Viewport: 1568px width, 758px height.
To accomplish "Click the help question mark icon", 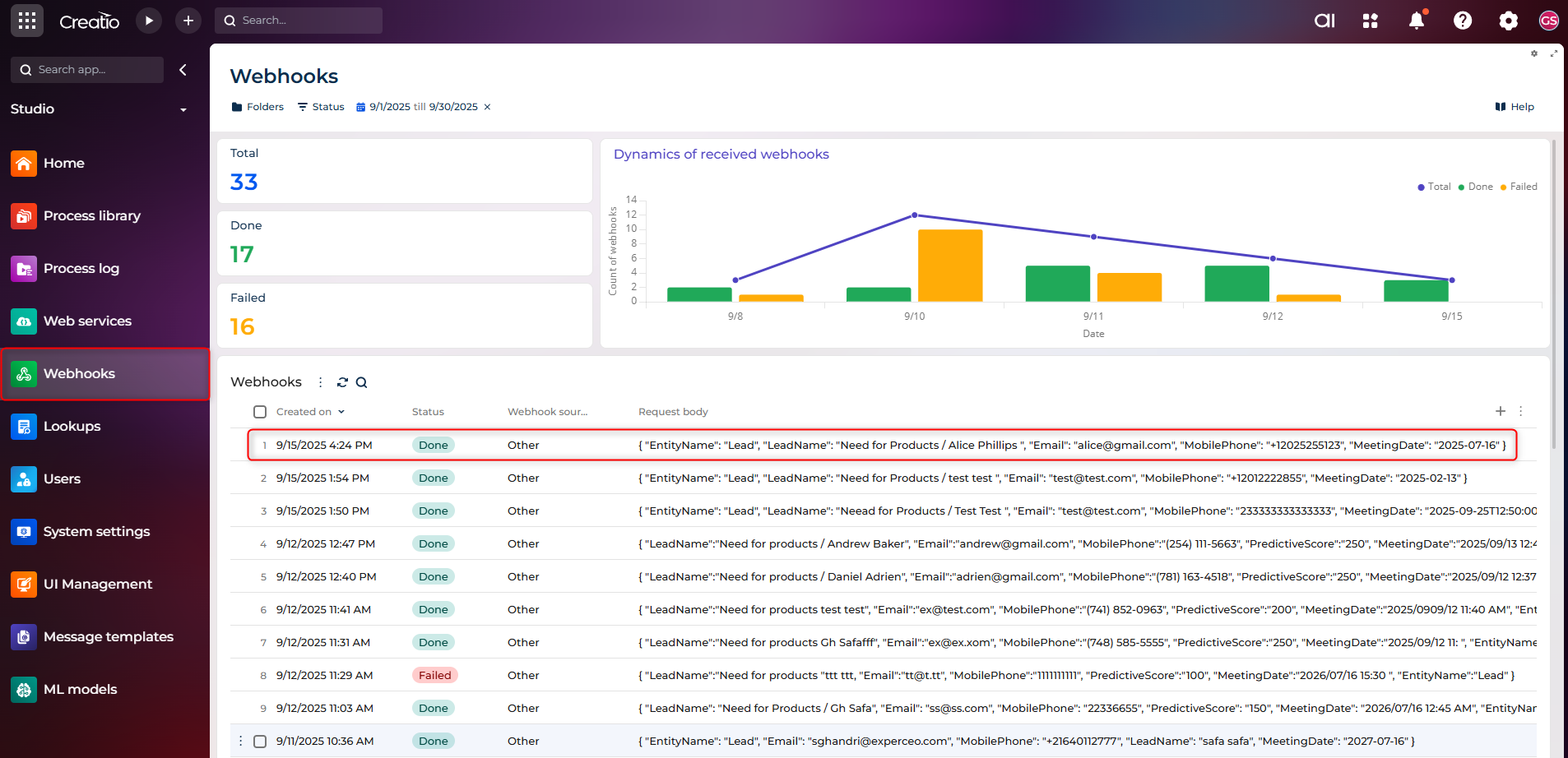I will (1462, 21).
